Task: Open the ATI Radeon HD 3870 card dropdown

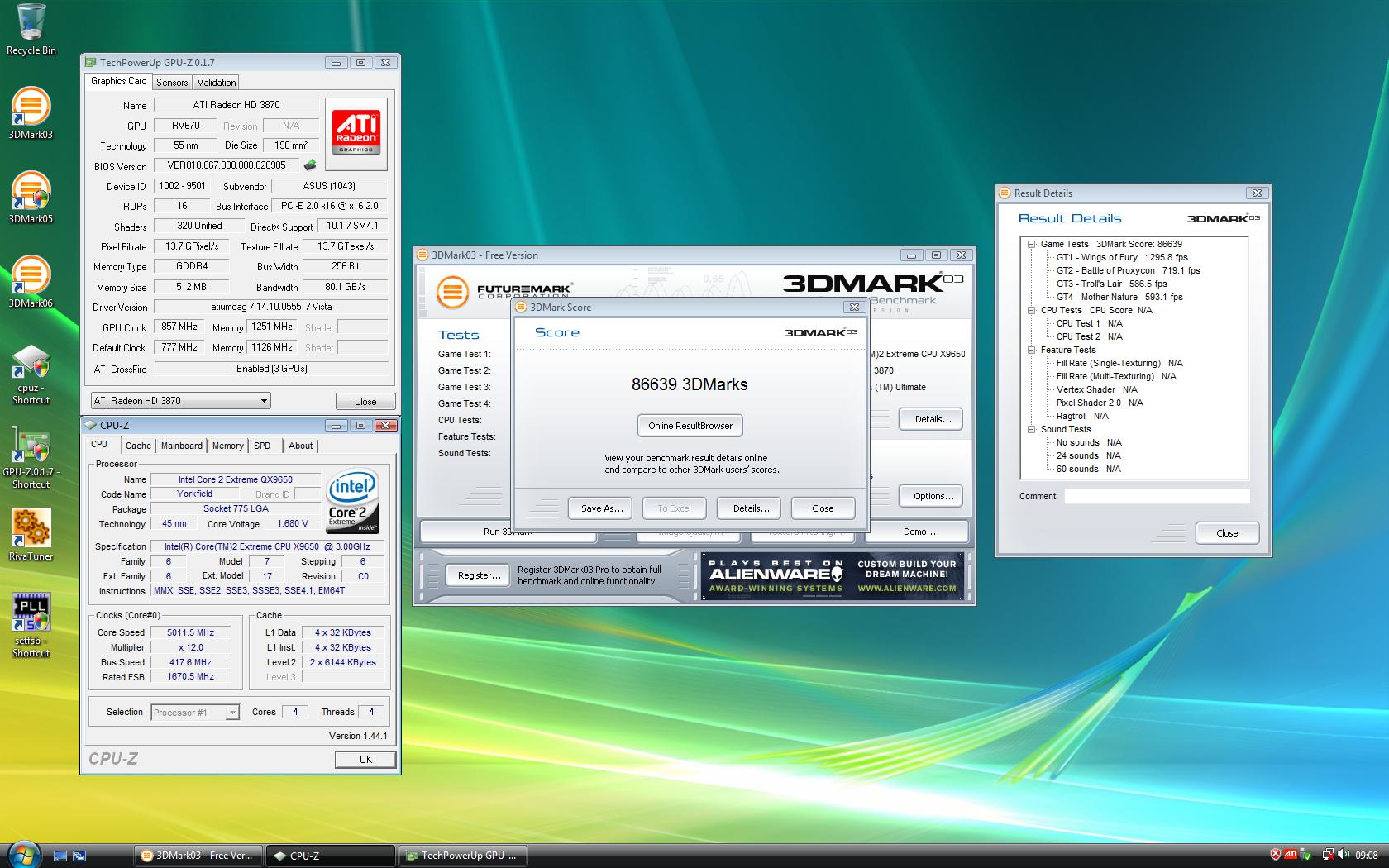Action: click(180, 401)
